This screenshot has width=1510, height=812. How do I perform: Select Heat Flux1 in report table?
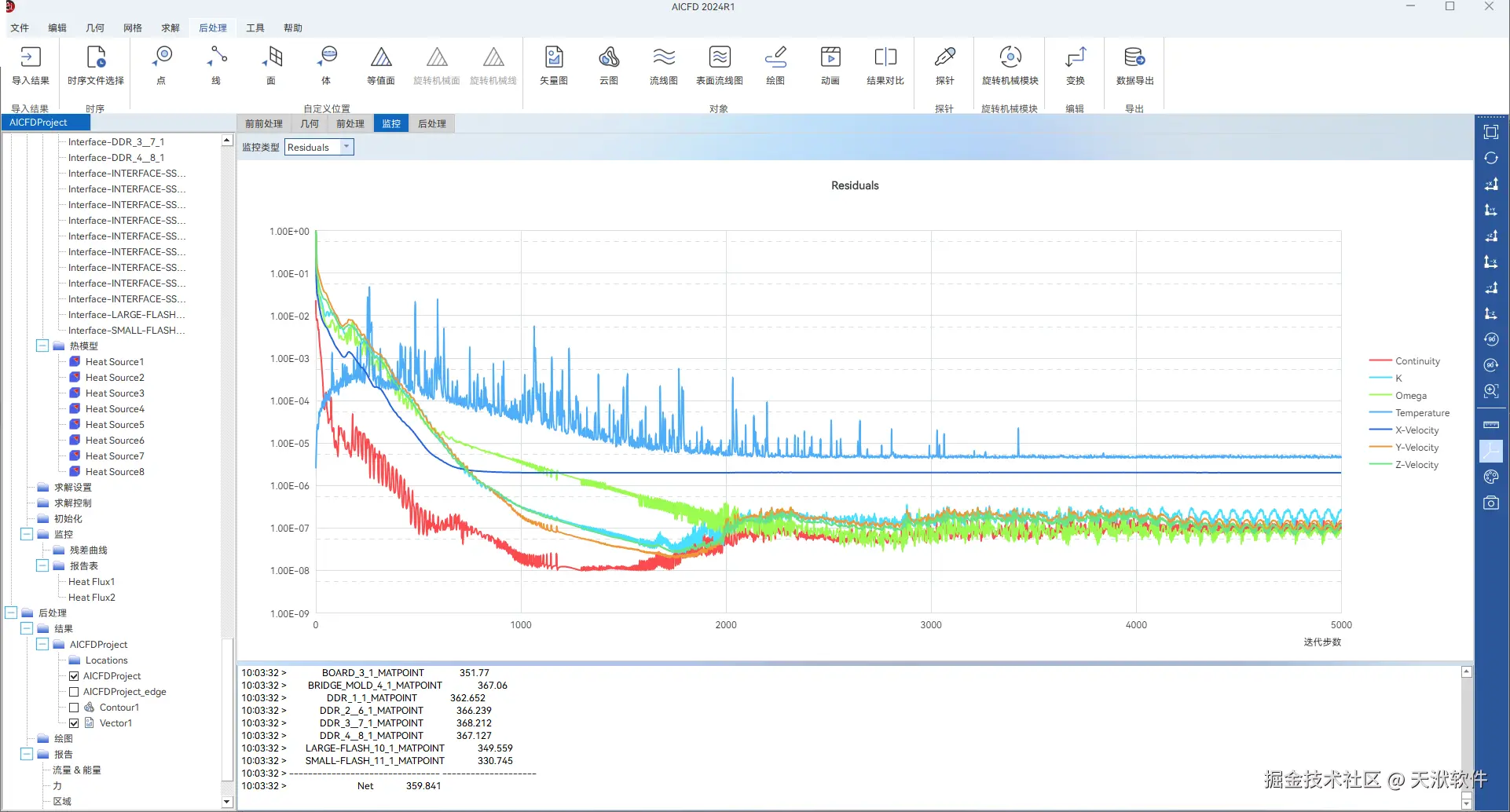91,582
